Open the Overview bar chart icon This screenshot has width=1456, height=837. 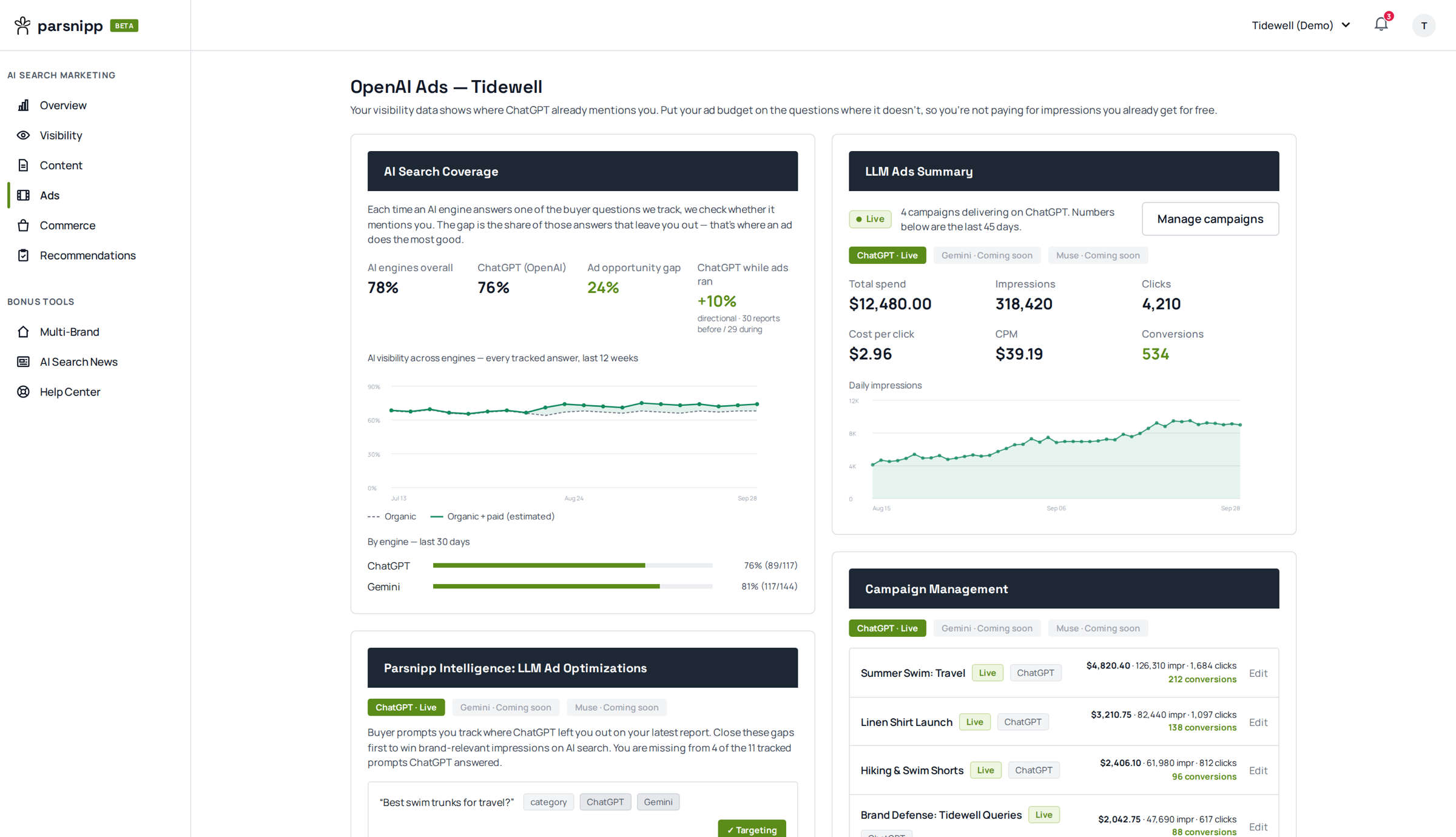coord(23,106)
